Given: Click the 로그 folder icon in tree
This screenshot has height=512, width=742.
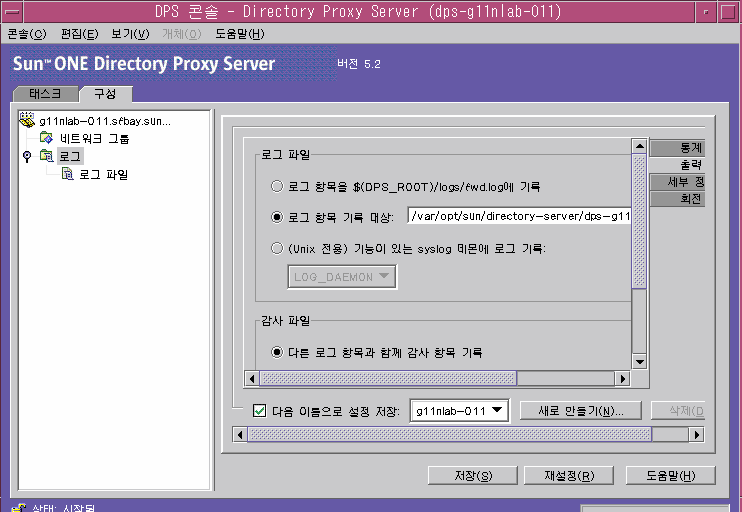Looking at the screenshot, I should [46, 155].
